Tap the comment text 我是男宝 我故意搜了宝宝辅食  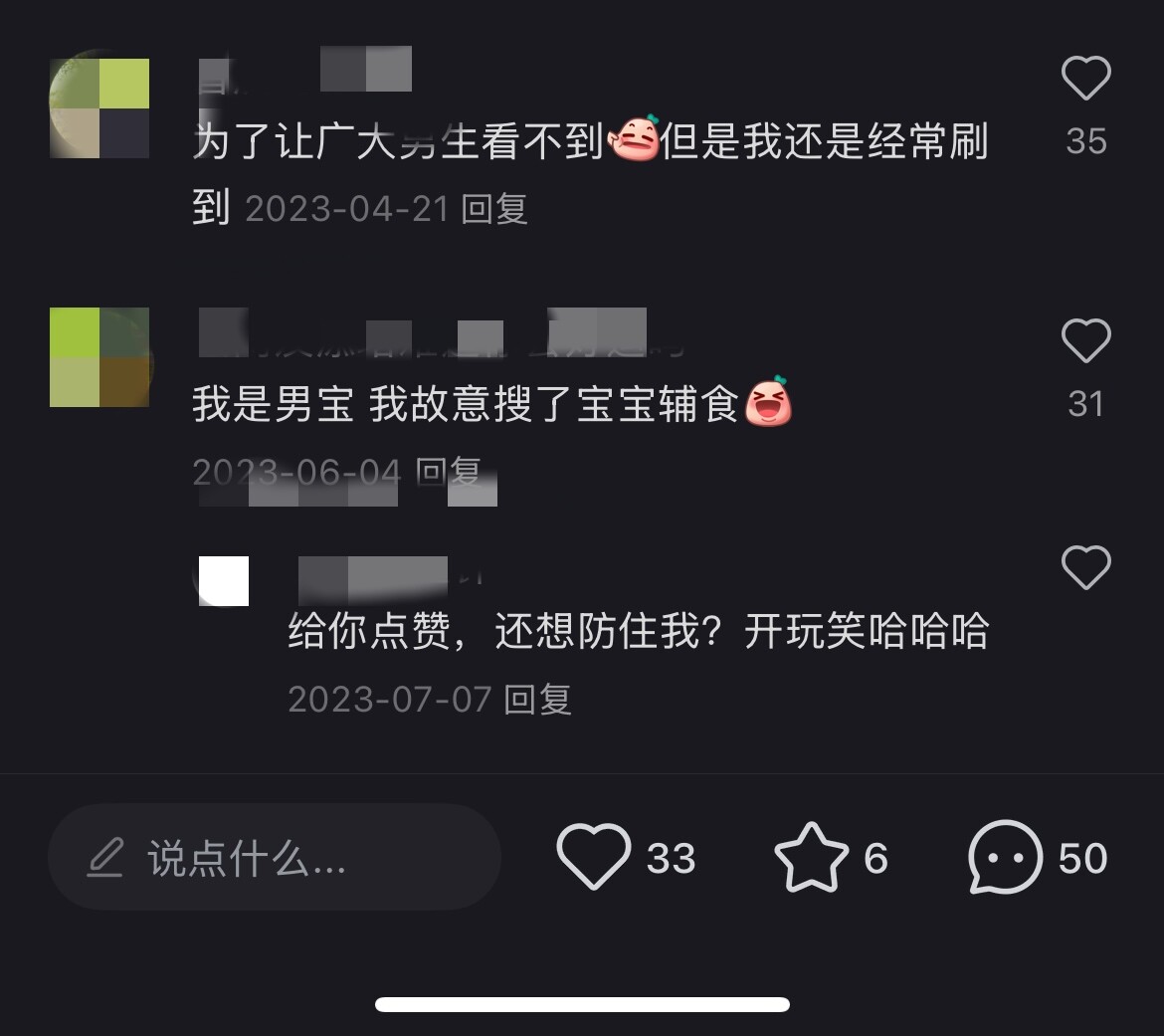click(466, 405)
